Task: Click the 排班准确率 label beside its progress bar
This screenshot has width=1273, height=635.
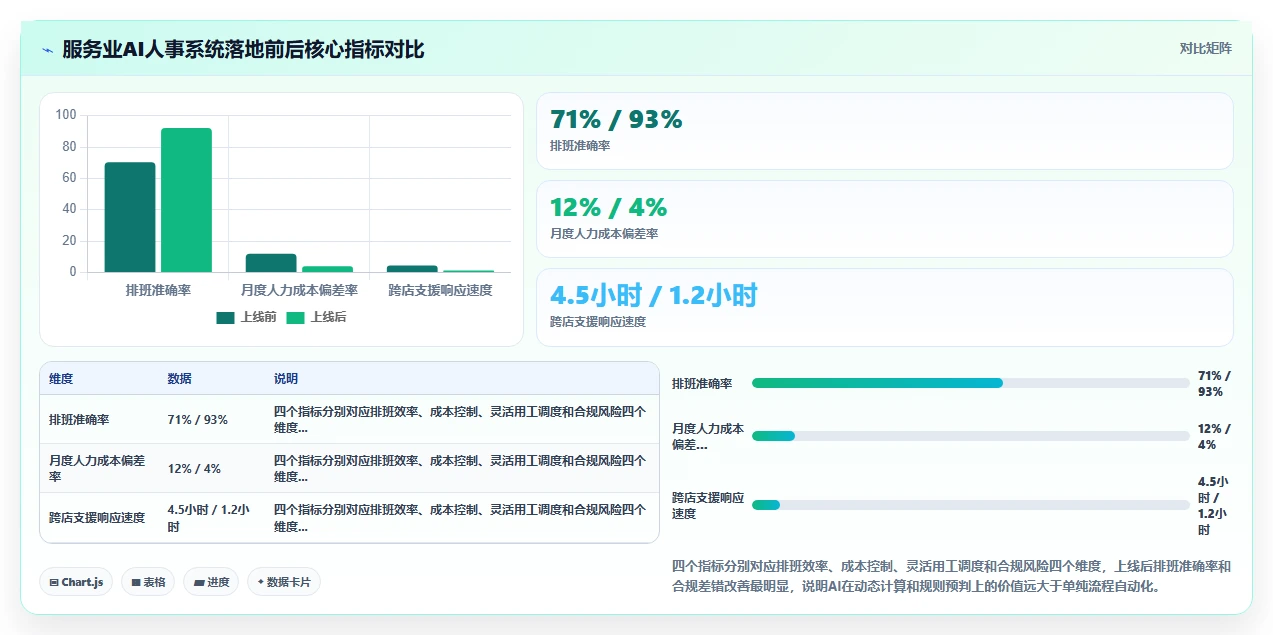Action: [702, 384]
